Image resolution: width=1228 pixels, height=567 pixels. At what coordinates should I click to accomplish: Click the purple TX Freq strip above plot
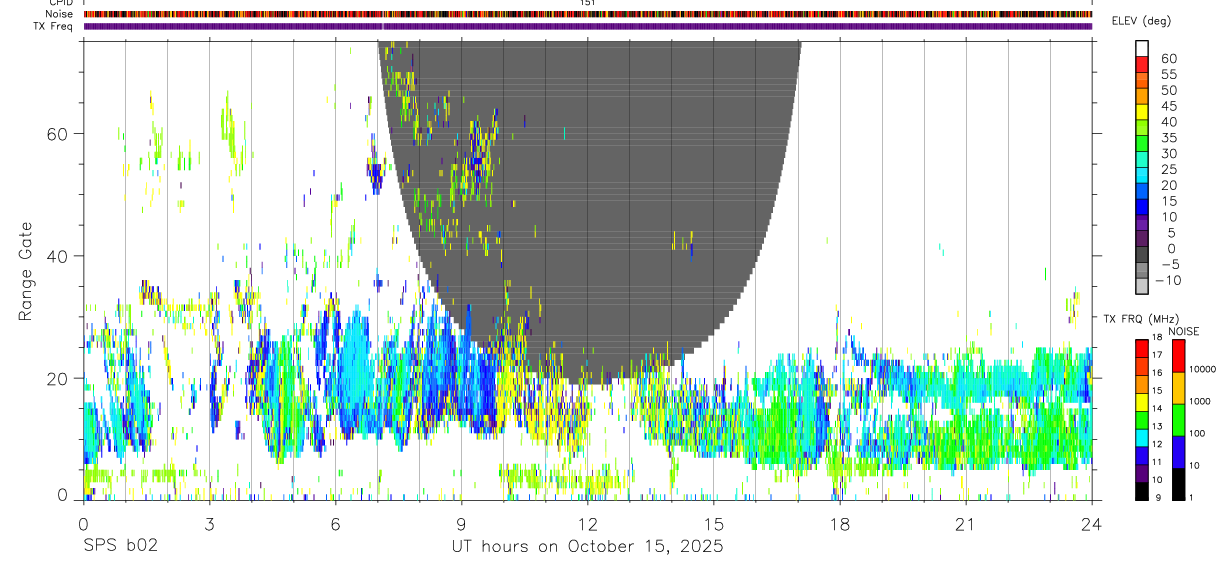point(587,26)
